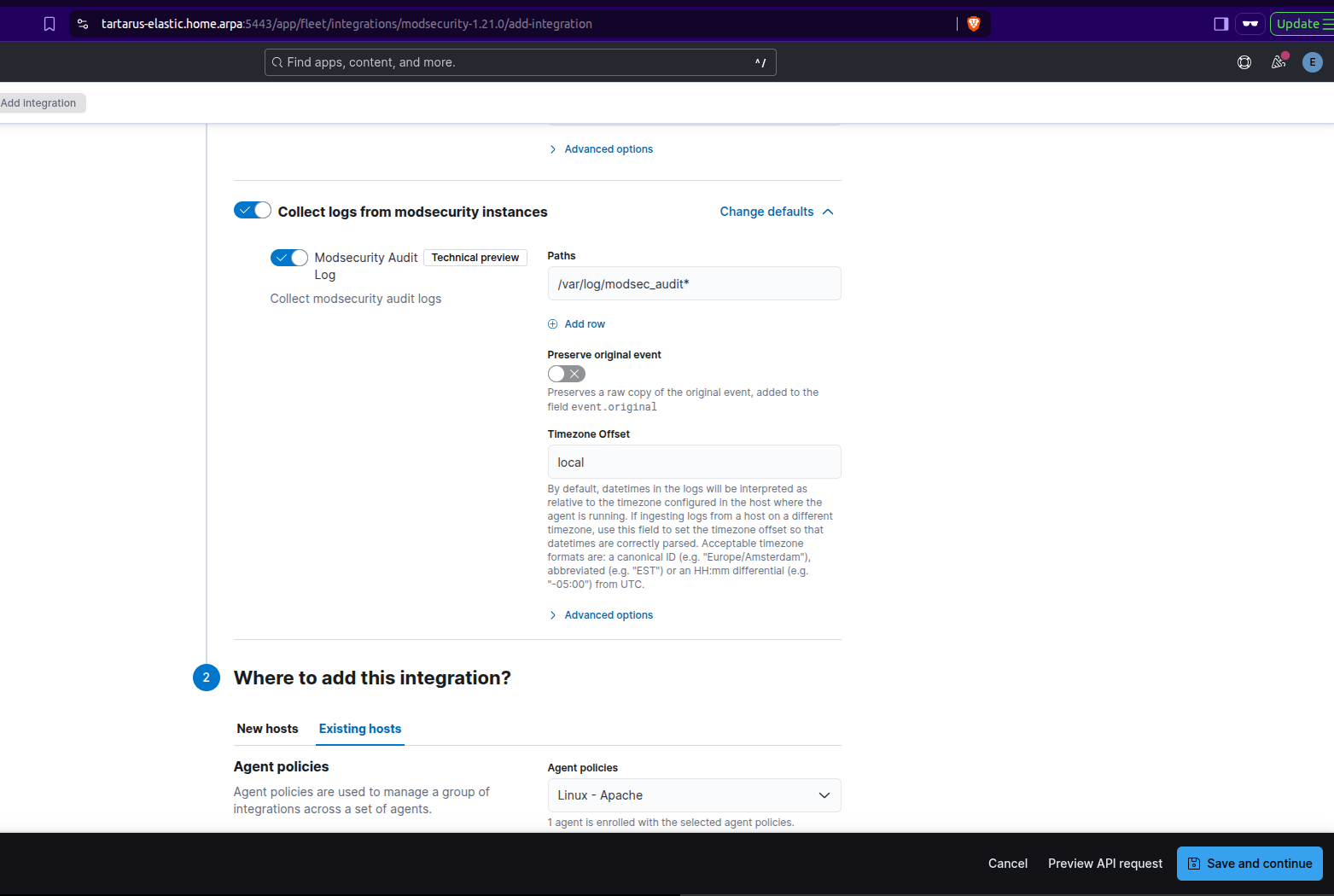1334x896 pixels.
Task: Click the Add row plus icon
Action: (x=553, y=324)
